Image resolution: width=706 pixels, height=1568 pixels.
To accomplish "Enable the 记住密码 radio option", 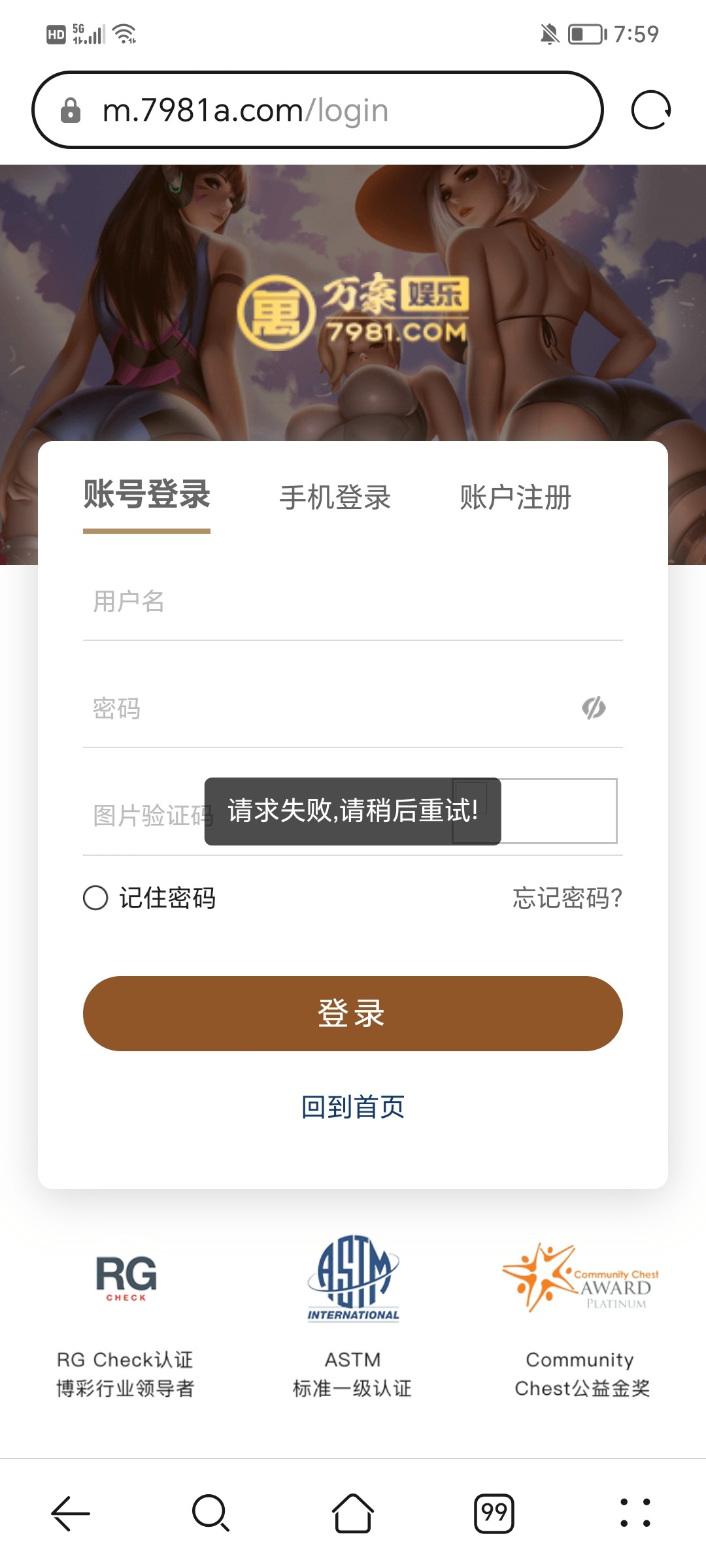I will click(95, 898).
